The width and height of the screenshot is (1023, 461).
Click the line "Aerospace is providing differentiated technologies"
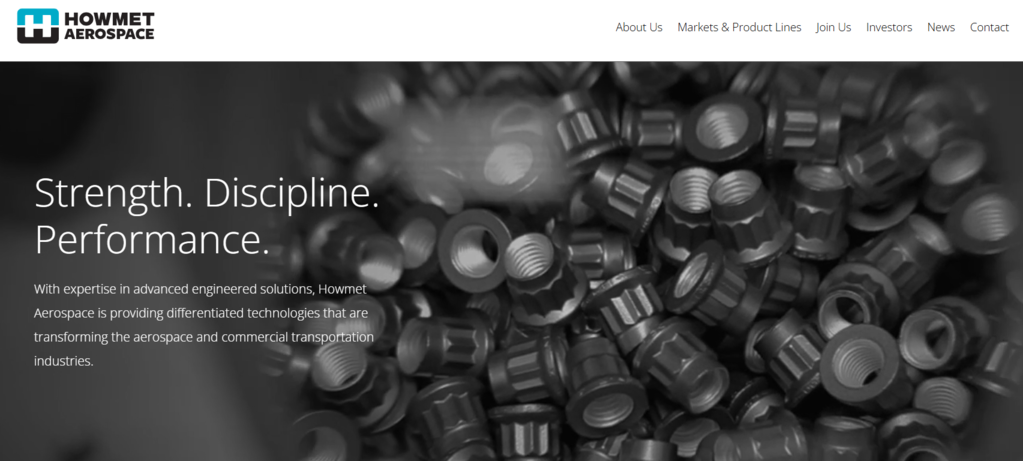(201, 313)
